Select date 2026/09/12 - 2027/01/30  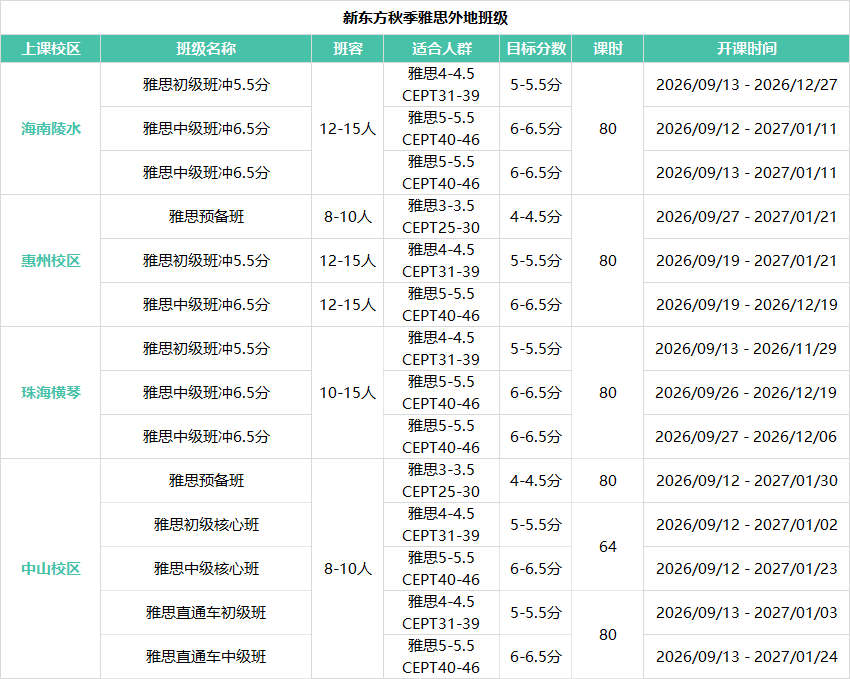(x=746, y=481)
